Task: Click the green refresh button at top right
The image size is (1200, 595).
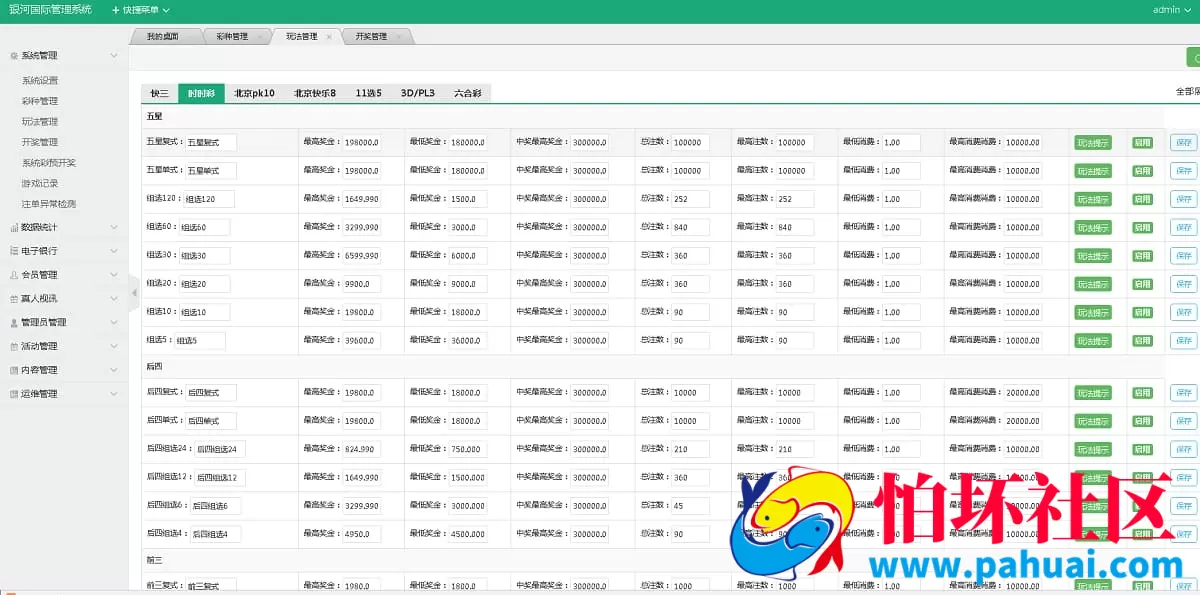Action: click(1192, 59)
